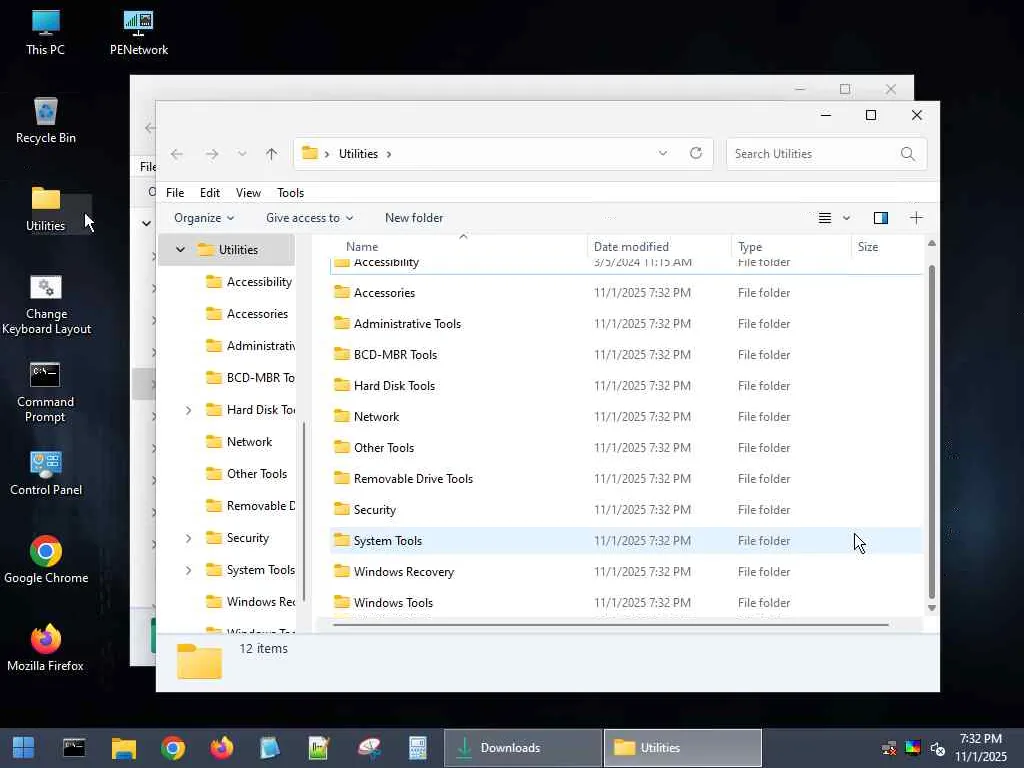The height and width of the screenshot is (768, 1024).
Task: Expand the Security tree node
Action: click(188, 538)
